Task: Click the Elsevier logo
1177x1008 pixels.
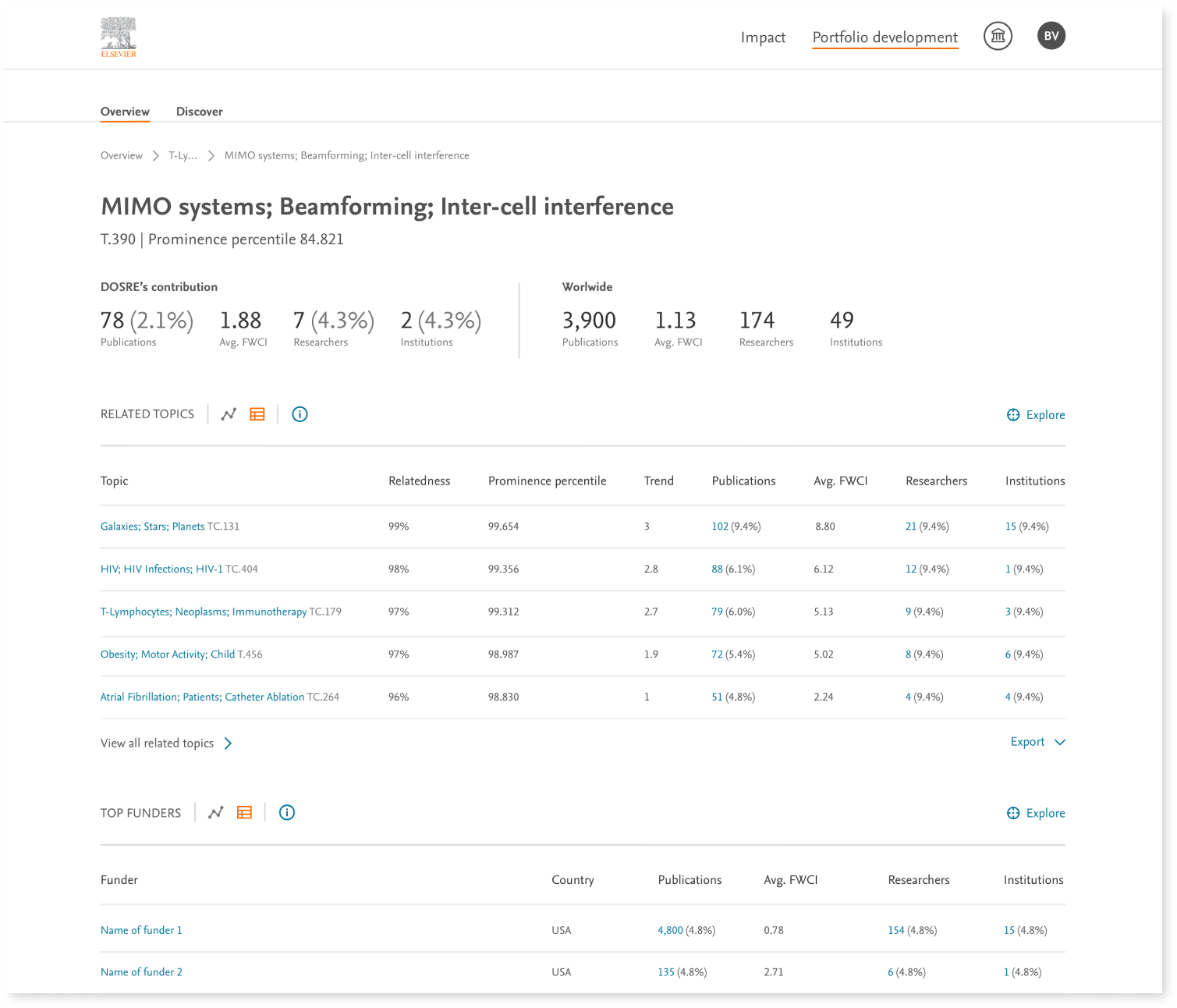Action: tap(119, 37)
